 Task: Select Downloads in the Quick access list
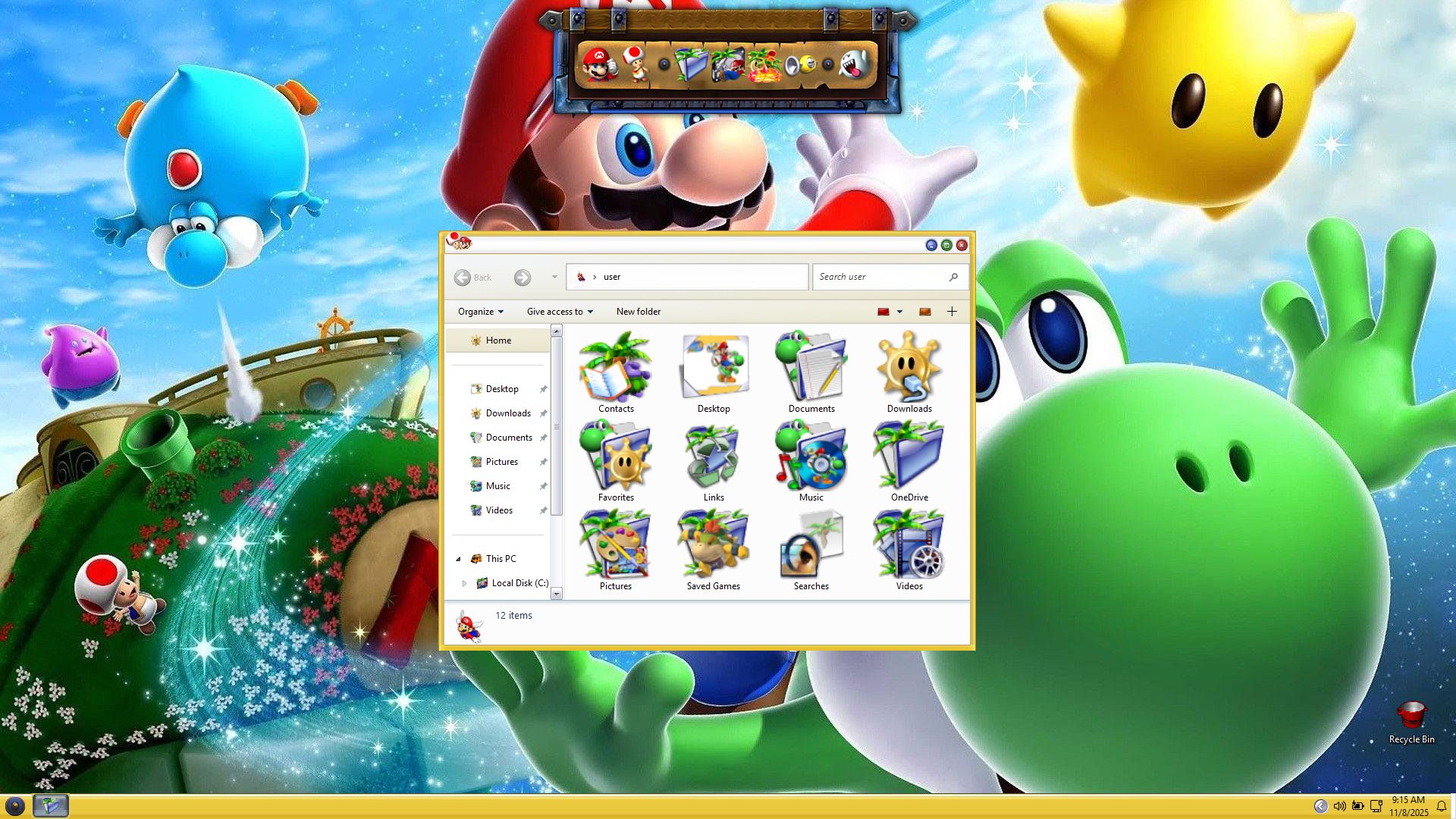coord(507,413)
